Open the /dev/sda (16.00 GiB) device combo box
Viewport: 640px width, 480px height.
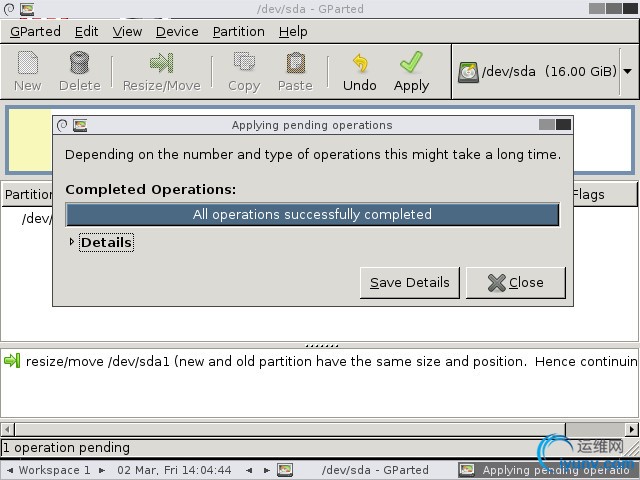click(545, 72)
